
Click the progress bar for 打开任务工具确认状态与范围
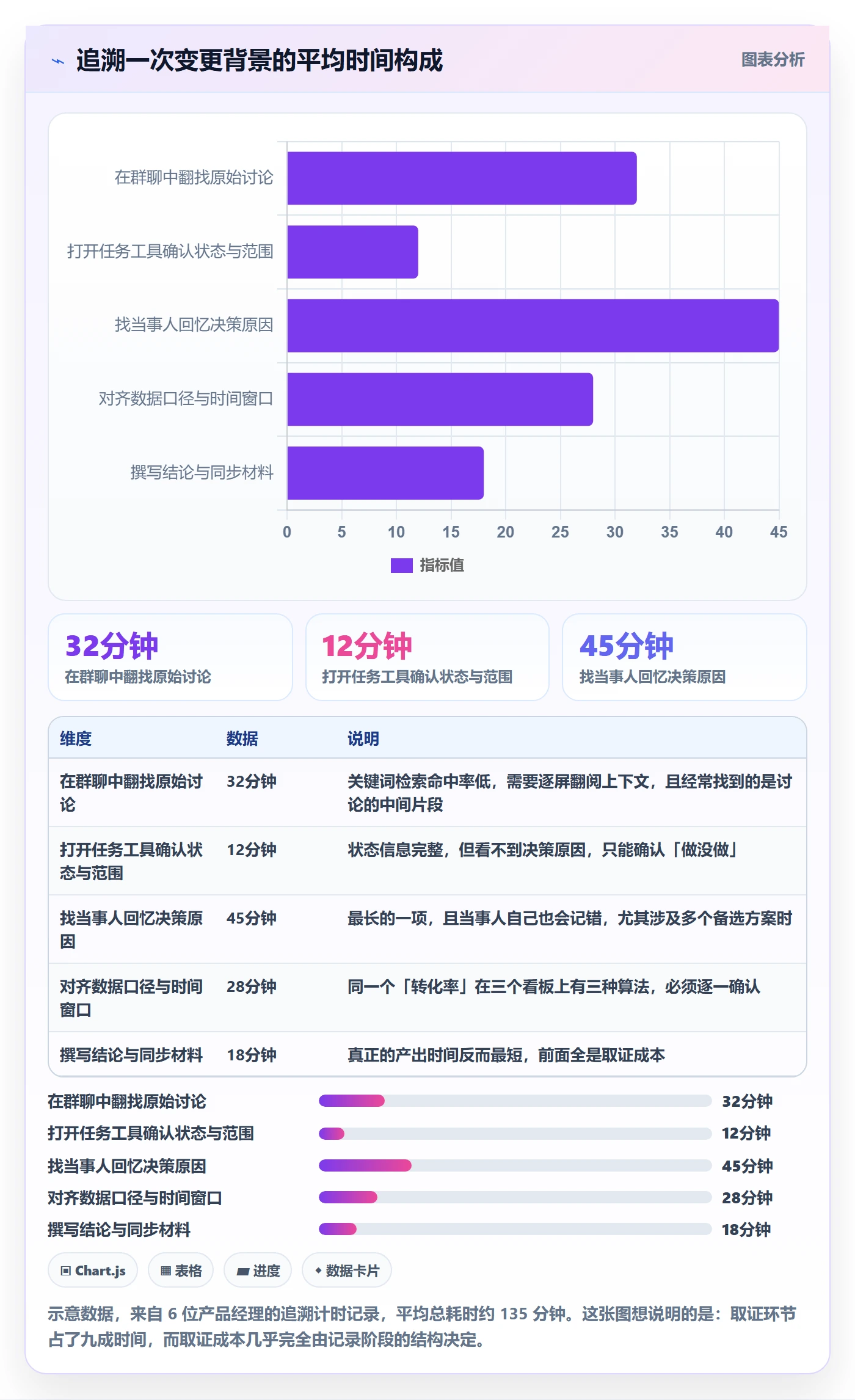click(515, 1134)
